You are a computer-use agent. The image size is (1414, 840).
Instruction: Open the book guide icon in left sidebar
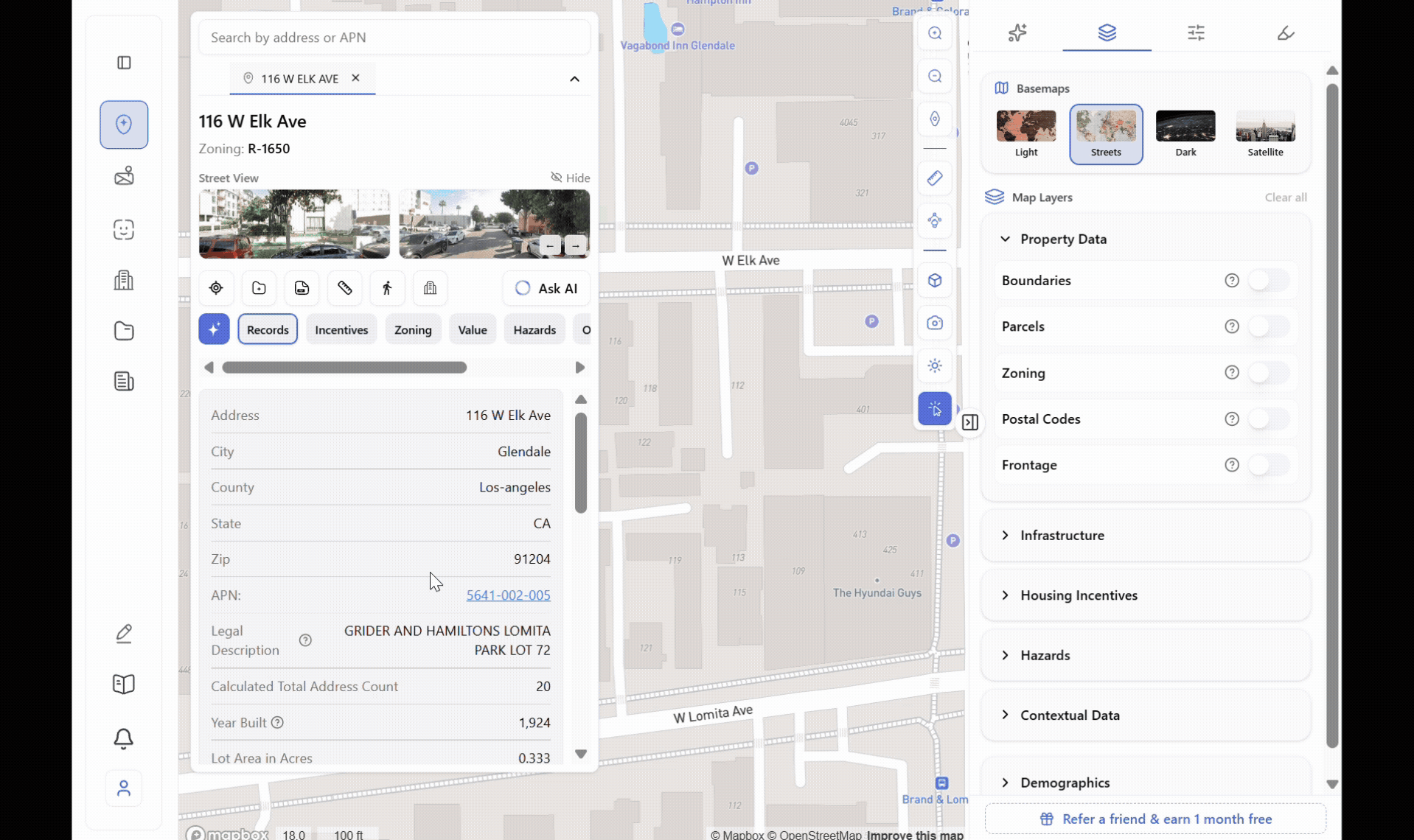click(x=124, y=684)
